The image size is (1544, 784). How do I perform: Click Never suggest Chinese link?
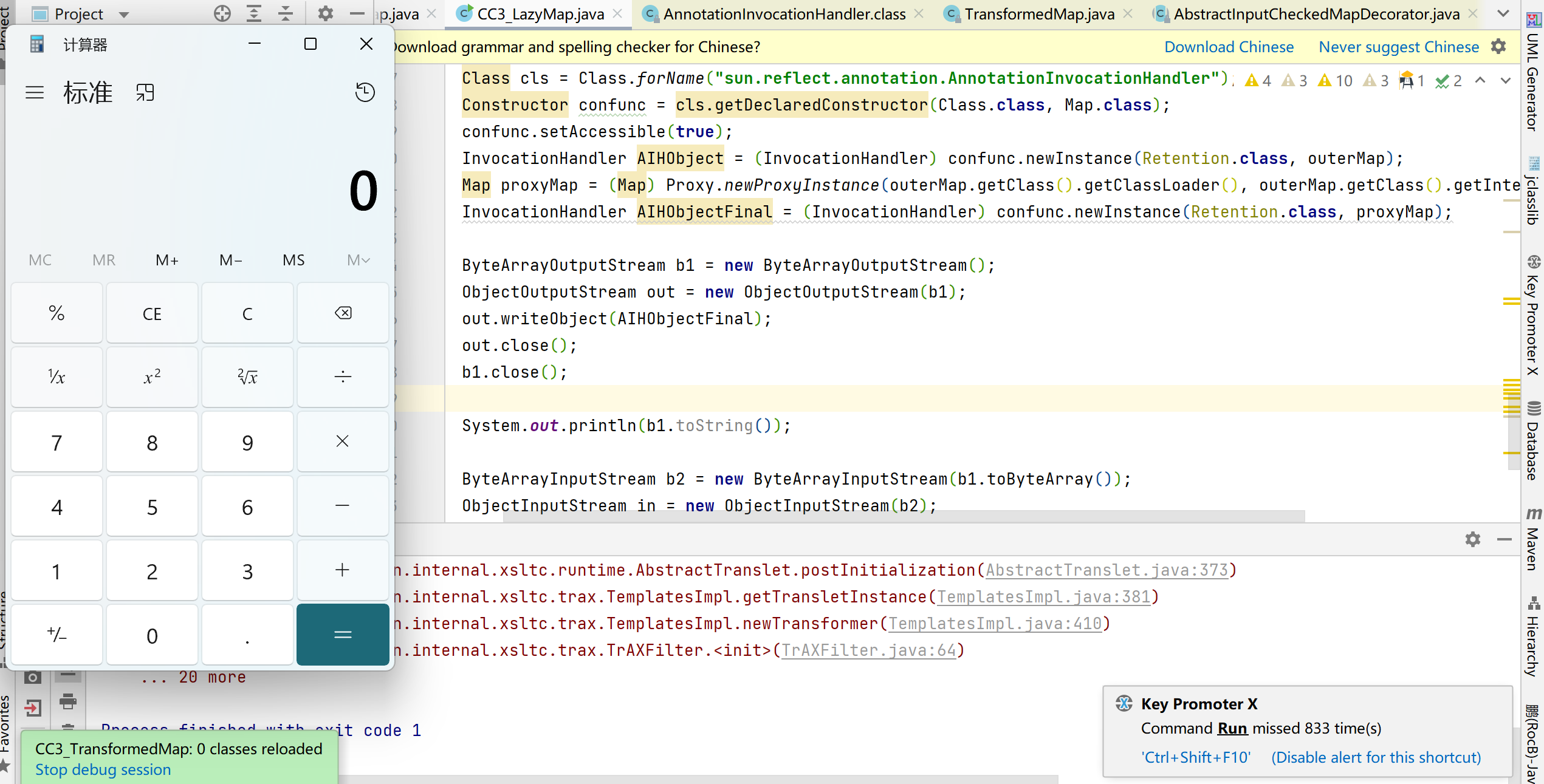1399,47
